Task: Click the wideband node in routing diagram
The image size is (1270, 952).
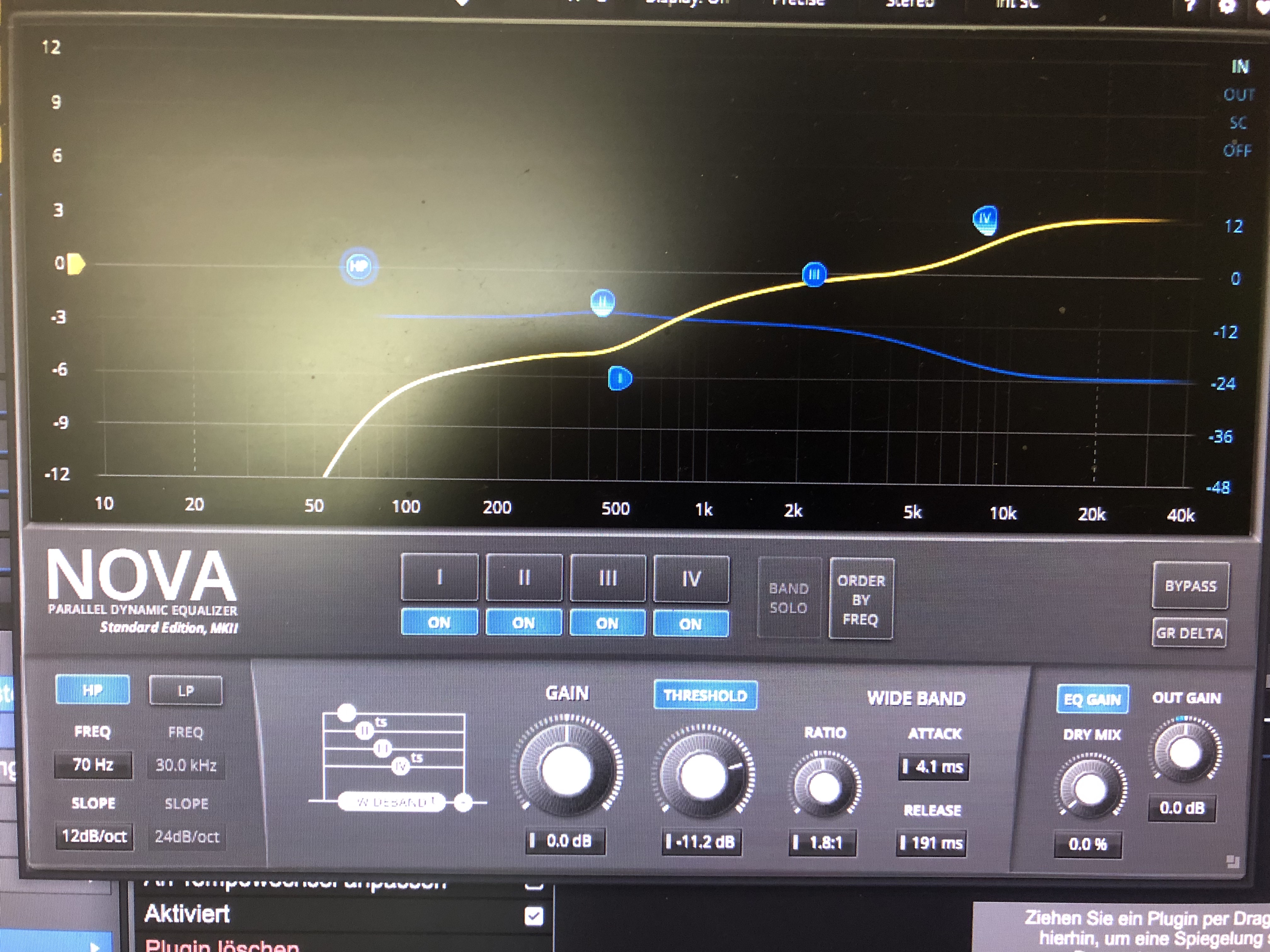Action: pos(392,802)
